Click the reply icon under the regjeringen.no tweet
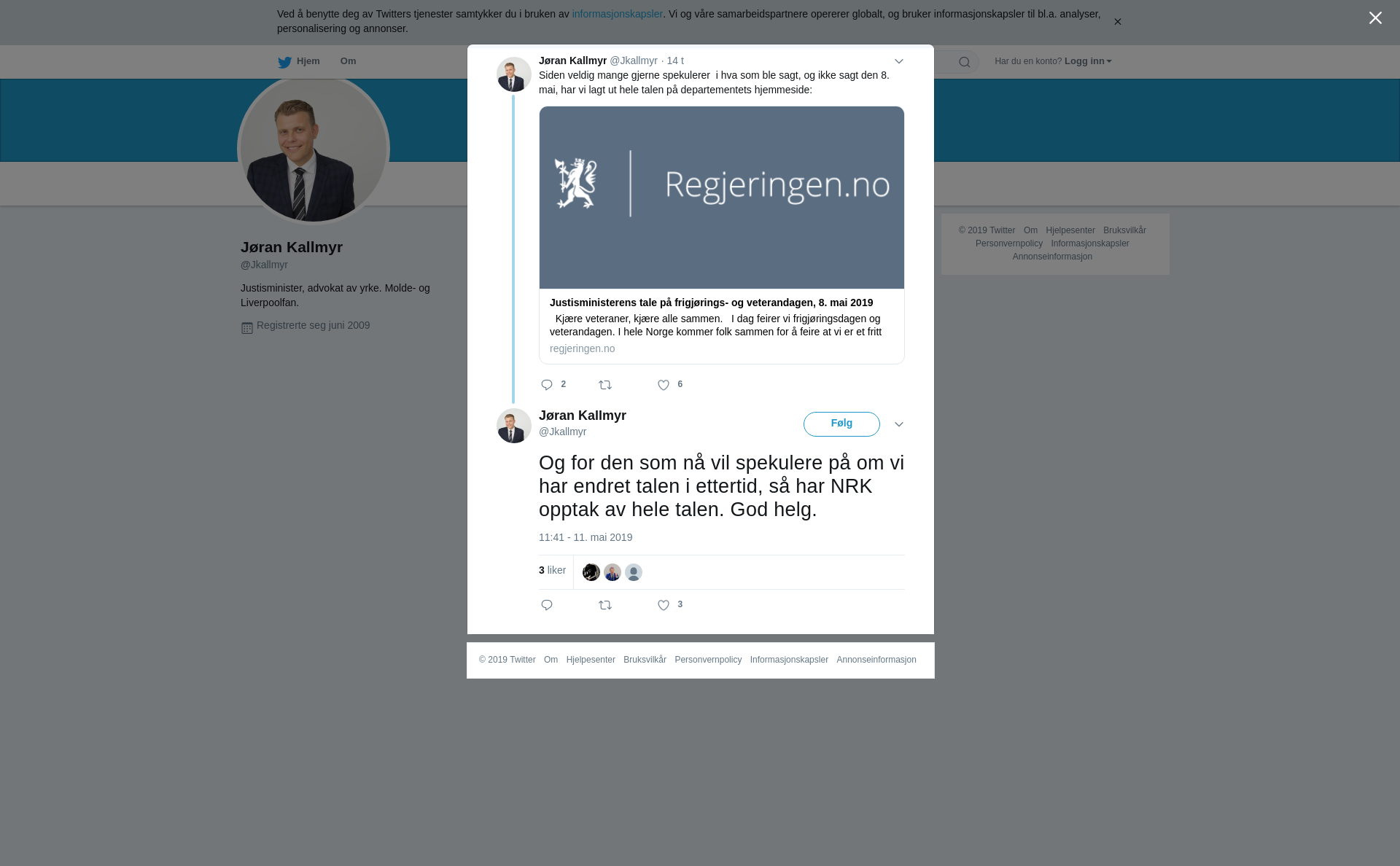 547,385
